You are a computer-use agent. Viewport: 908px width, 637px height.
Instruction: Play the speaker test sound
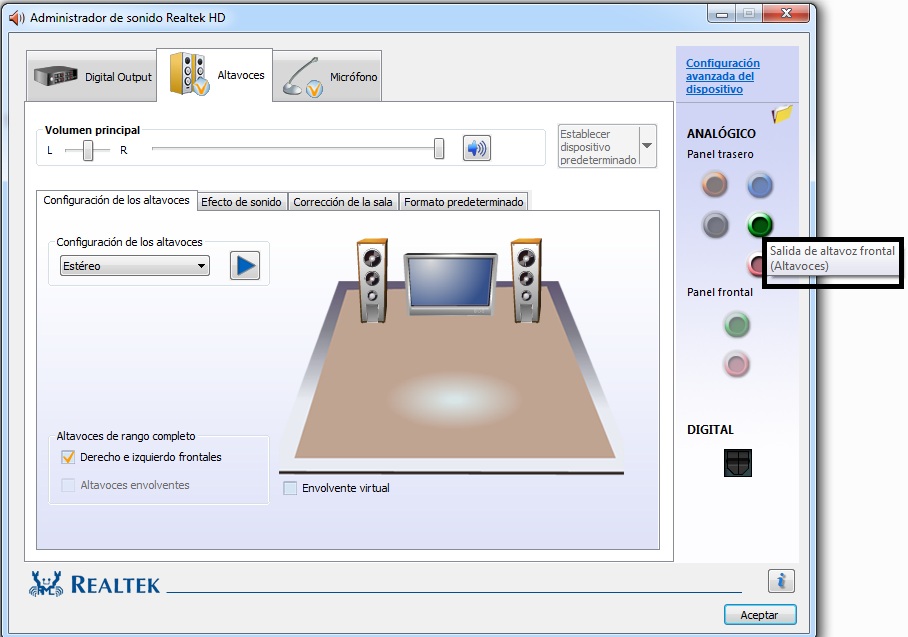click(x=245, y=266)
